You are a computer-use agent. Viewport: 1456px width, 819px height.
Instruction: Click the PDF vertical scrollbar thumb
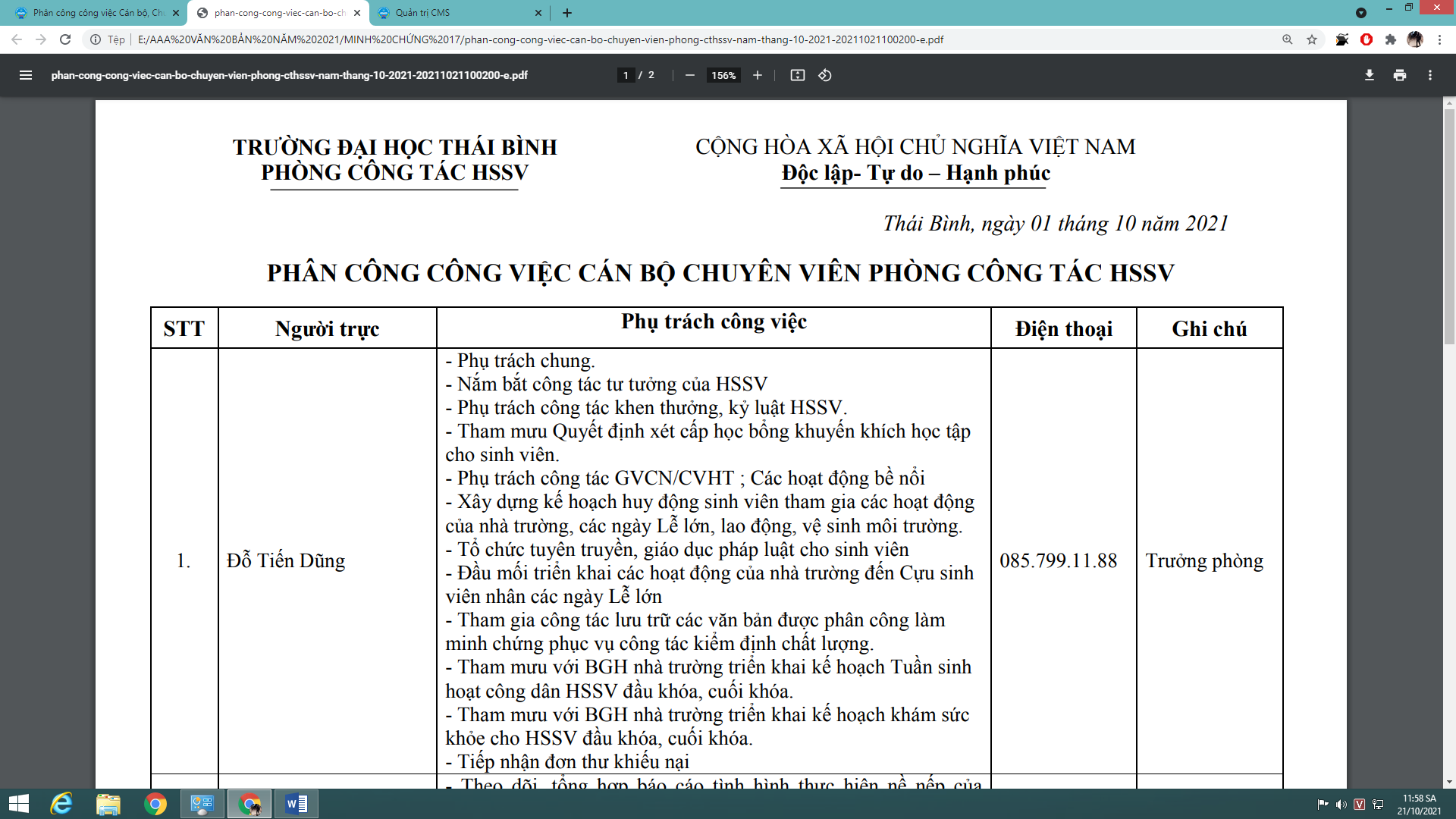tap(1449, 225)
